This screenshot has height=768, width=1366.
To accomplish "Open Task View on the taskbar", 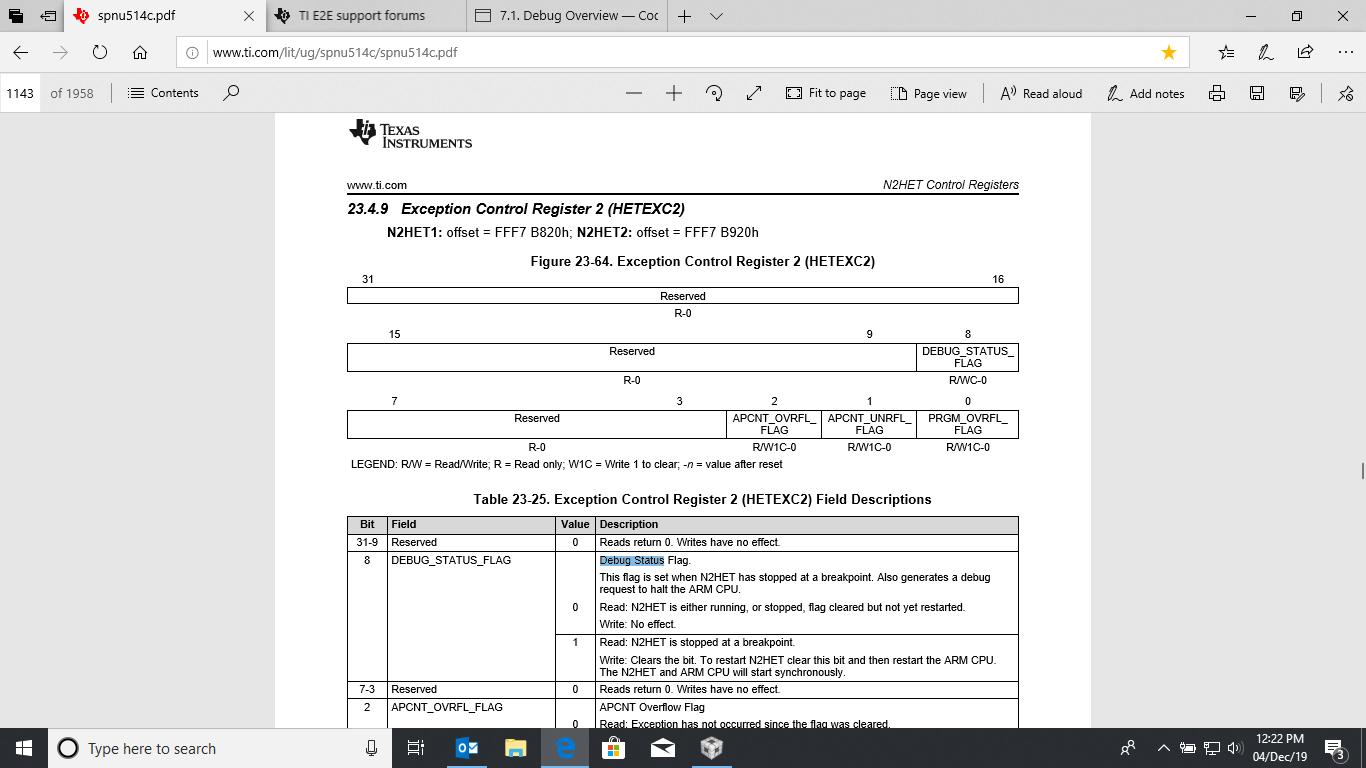I will click(x=417, y=748).
